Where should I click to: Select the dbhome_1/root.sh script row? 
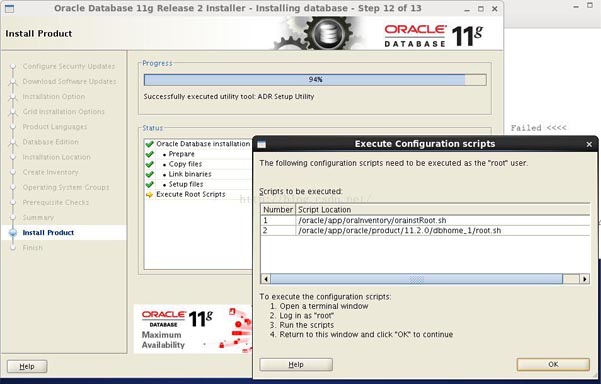tap(425, 230)
